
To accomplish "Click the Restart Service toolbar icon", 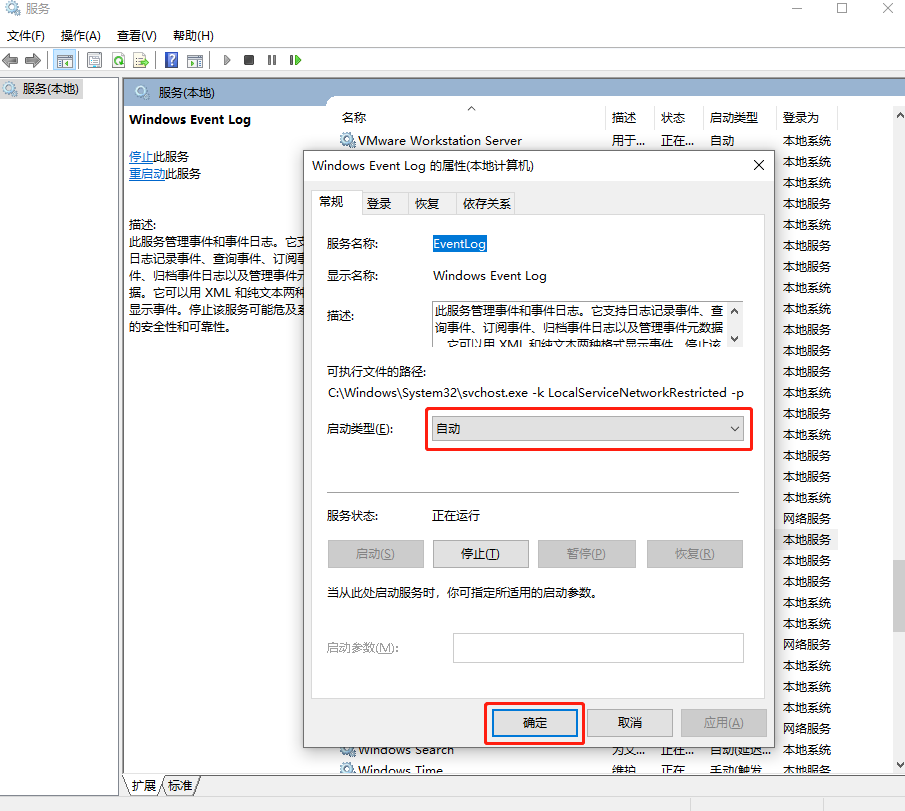I will pyautogui.click(x=294, y=59).
